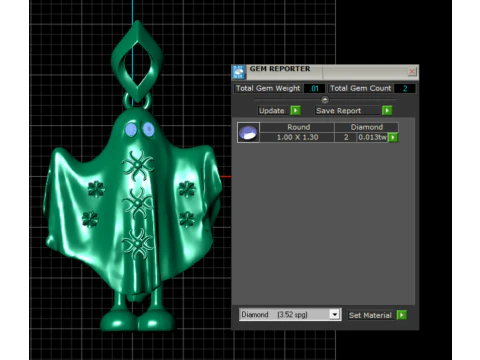Click the Total Gem Count value 2
The height and width of the screenshot is (360, 480).
coord(405,88)
